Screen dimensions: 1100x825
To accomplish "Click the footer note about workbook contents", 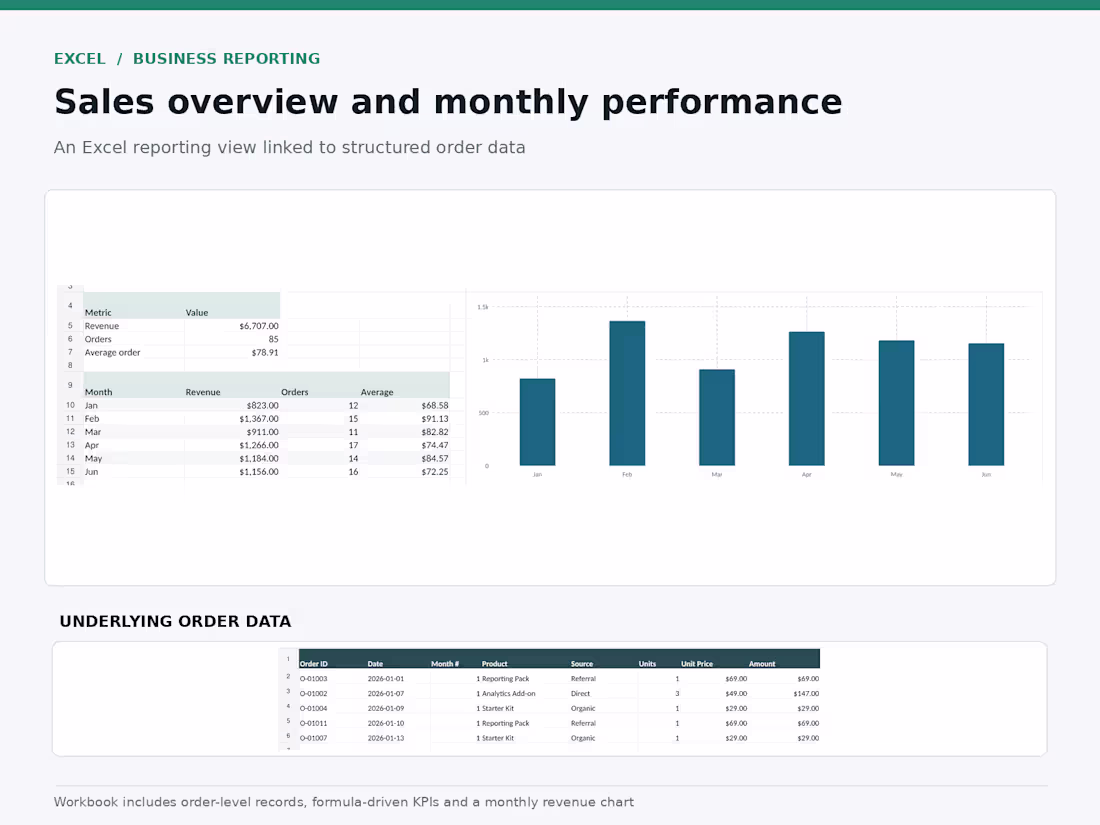I will tap(344, 802).
